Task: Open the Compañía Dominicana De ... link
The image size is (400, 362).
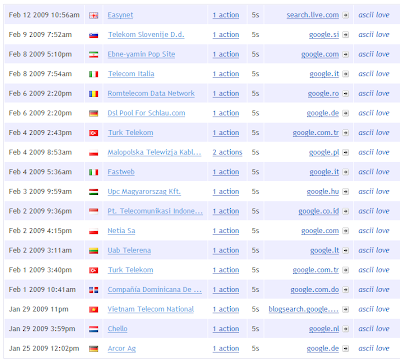Action: (x=155, y=289)
